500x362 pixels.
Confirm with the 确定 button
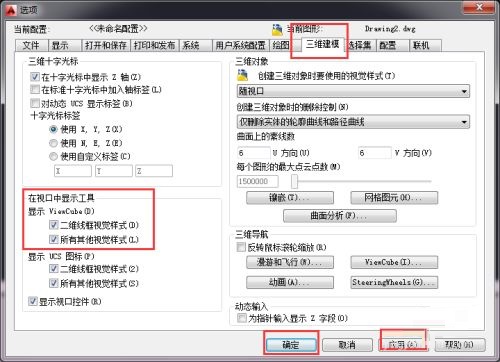[291, 345]
